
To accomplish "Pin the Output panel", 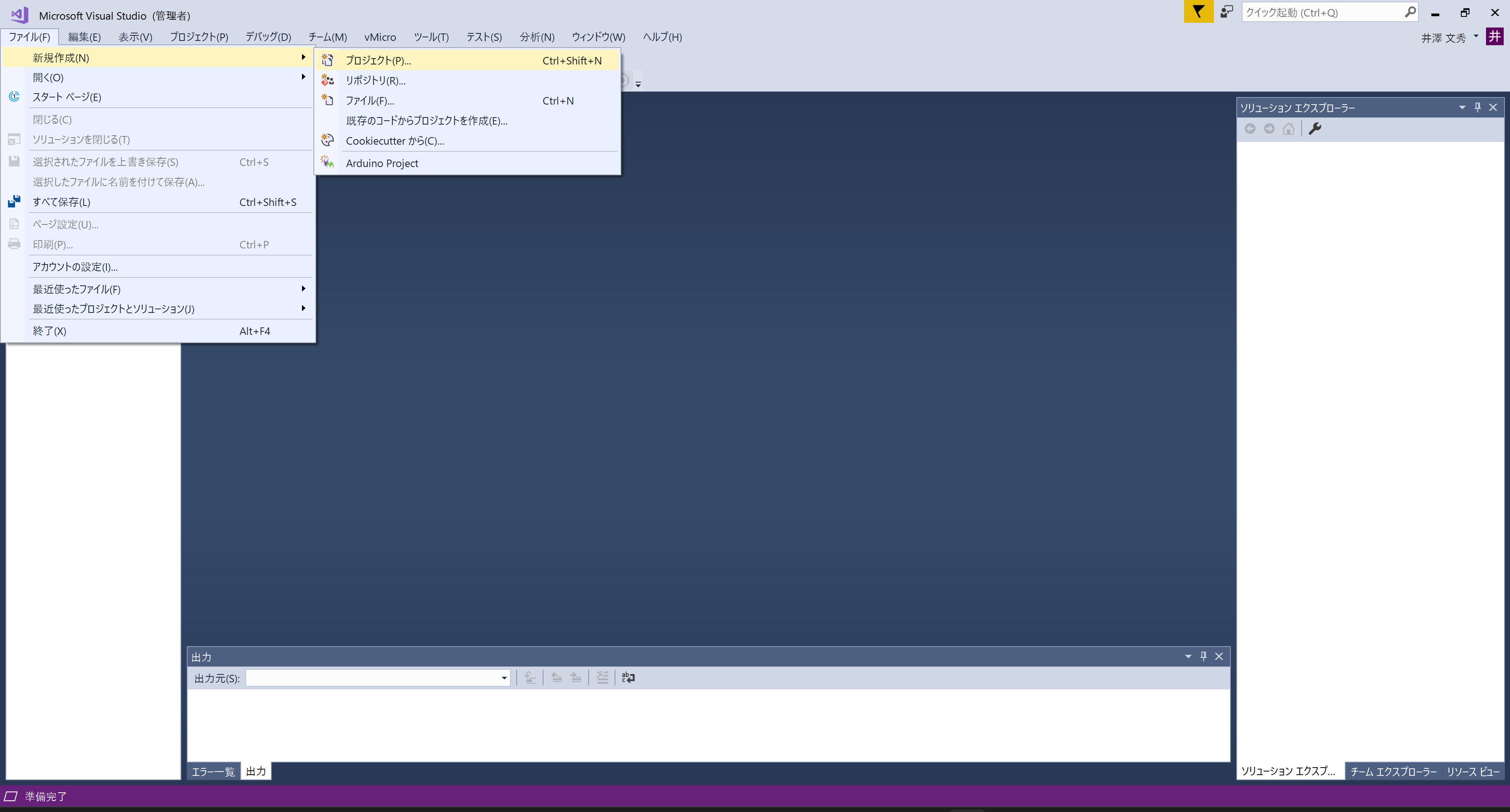I will [1203, 656].
